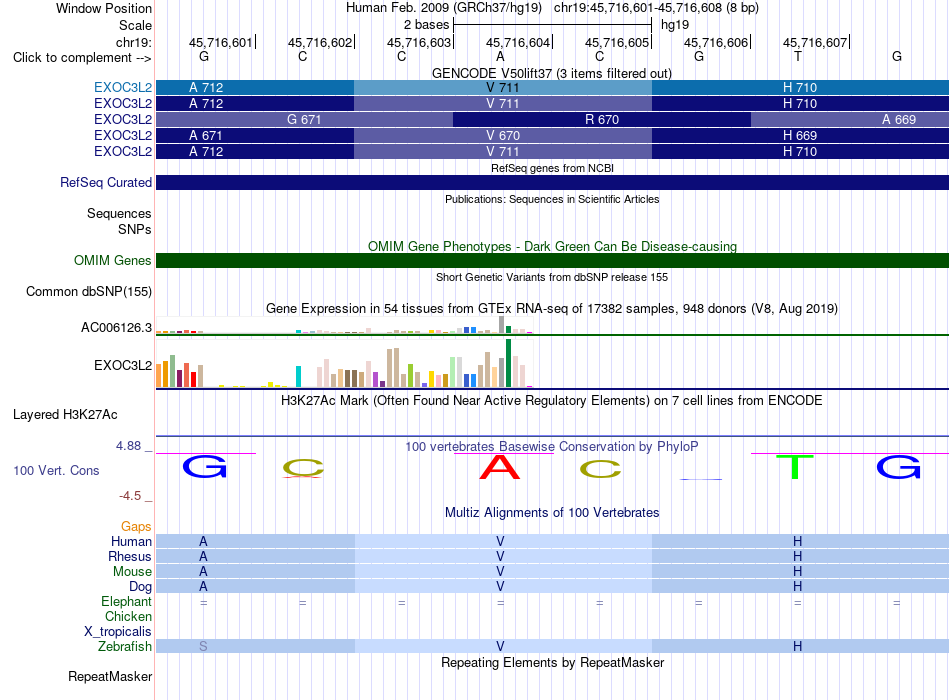Image resolution: width=950 pixels, height=700 pixels.
Task: Click the green T conservation letter
Action: [x=795, y=467]
